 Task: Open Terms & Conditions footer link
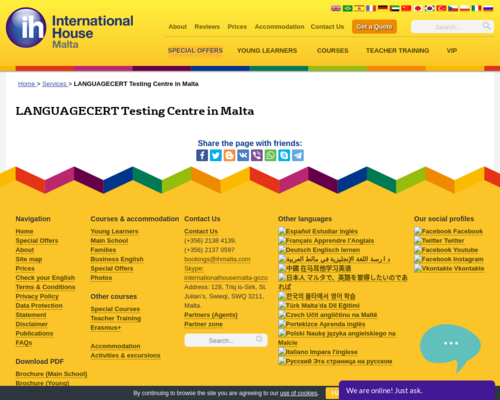tap(45, 287)
